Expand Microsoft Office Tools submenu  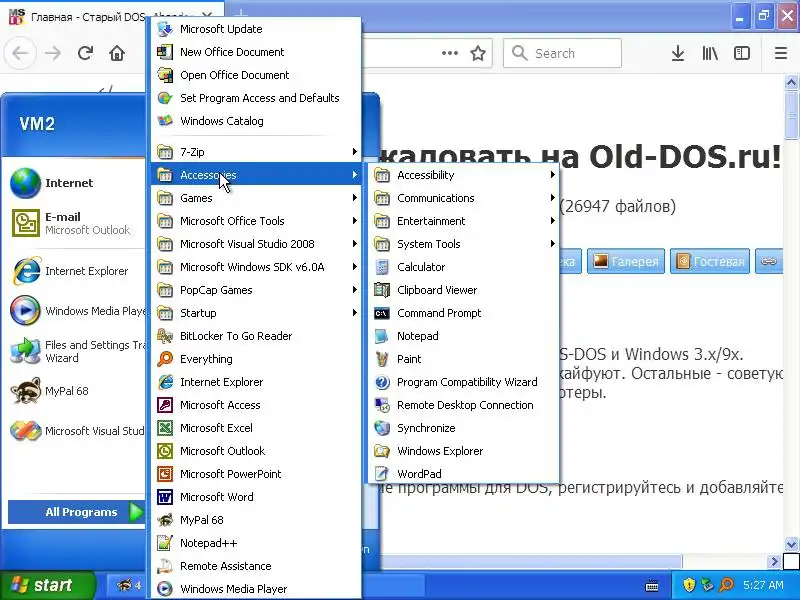tap(256, 221)
